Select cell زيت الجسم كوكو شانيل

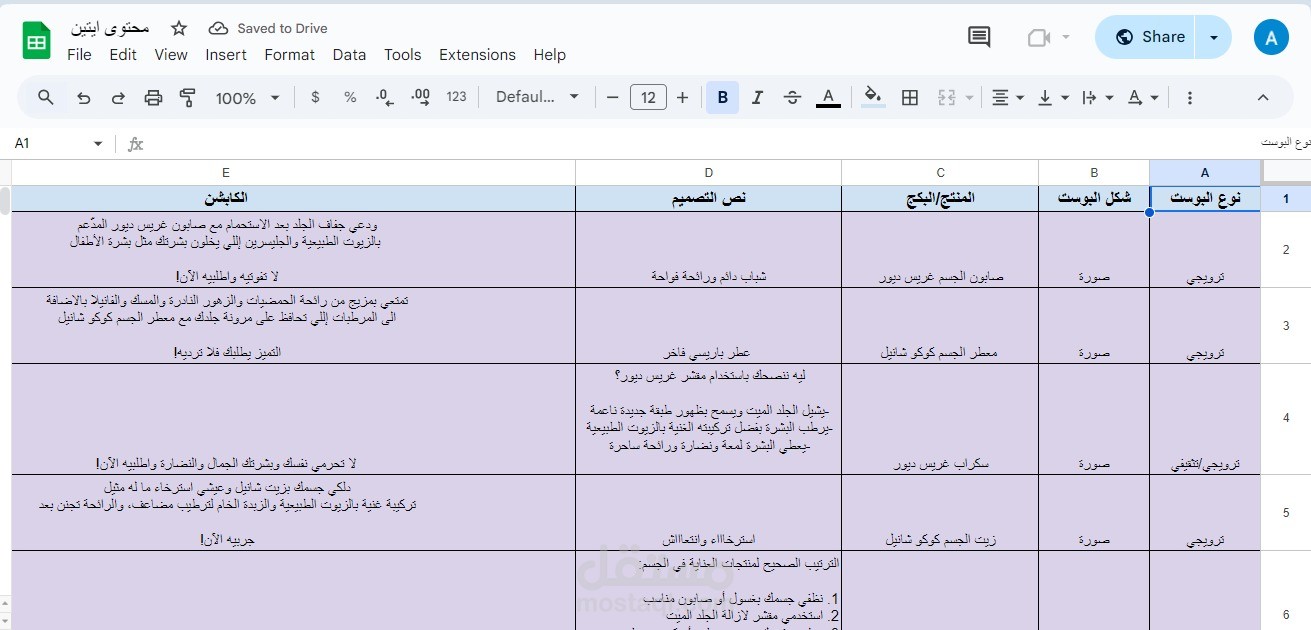pyautogui.click(x=940, y=512)
